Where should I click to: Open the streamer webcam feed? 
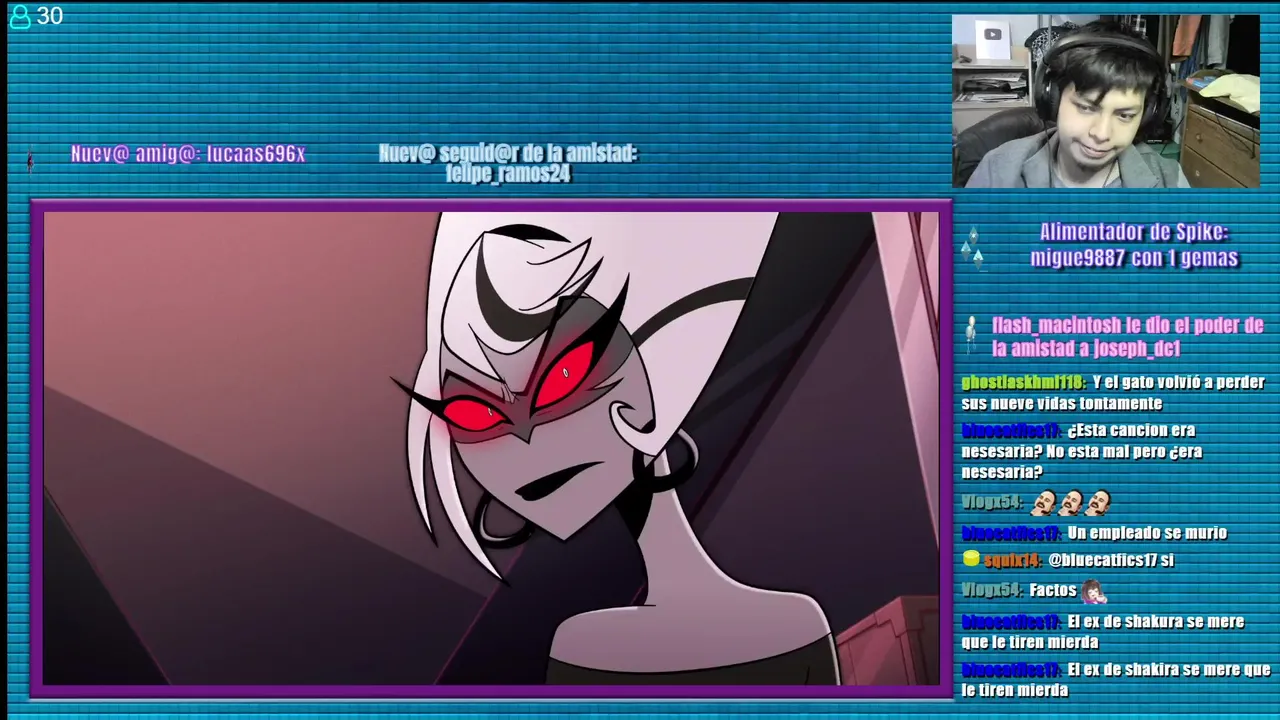pos(1105,101)
